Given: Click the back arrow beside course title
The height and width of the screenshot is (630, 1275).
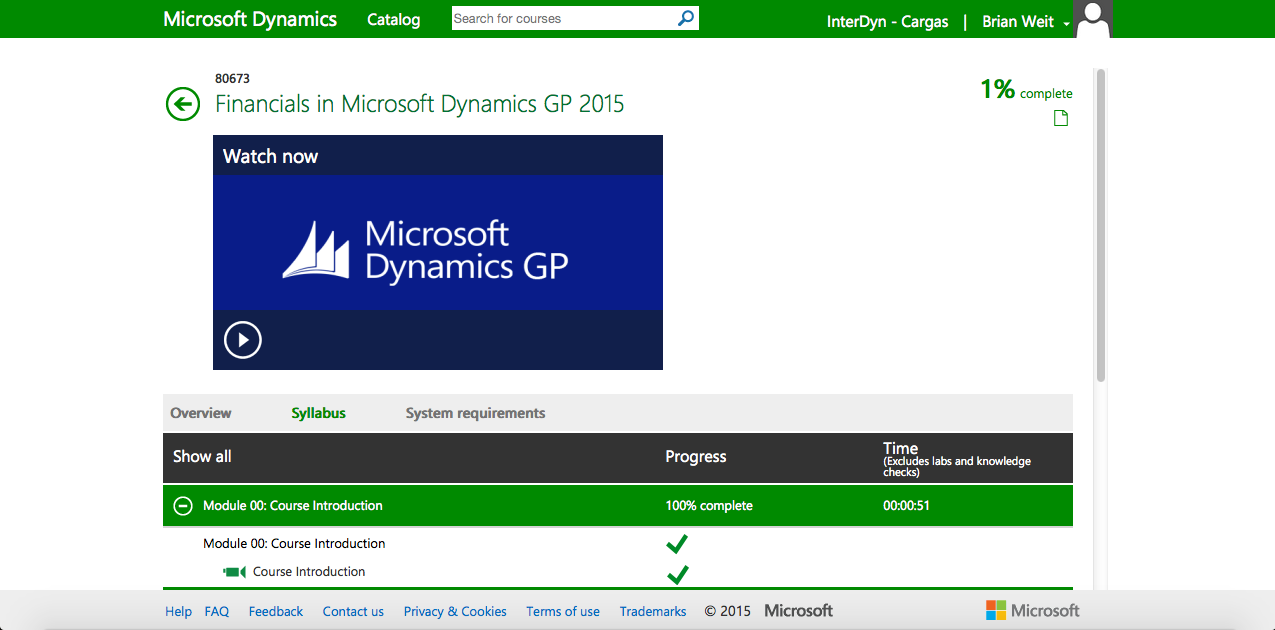Looking at the screenshot, I should tap(183, 104).
